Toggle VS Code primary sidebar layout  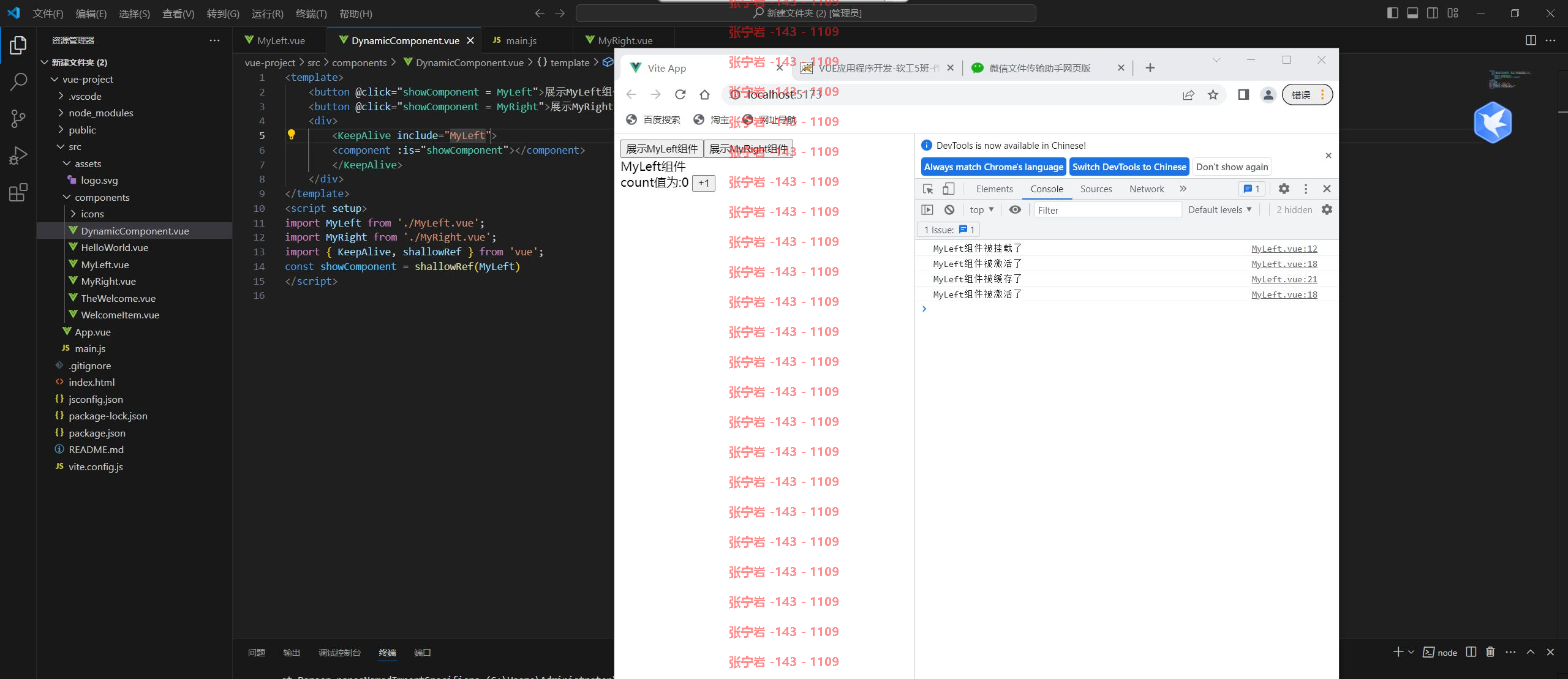(x=1393, y=13)
